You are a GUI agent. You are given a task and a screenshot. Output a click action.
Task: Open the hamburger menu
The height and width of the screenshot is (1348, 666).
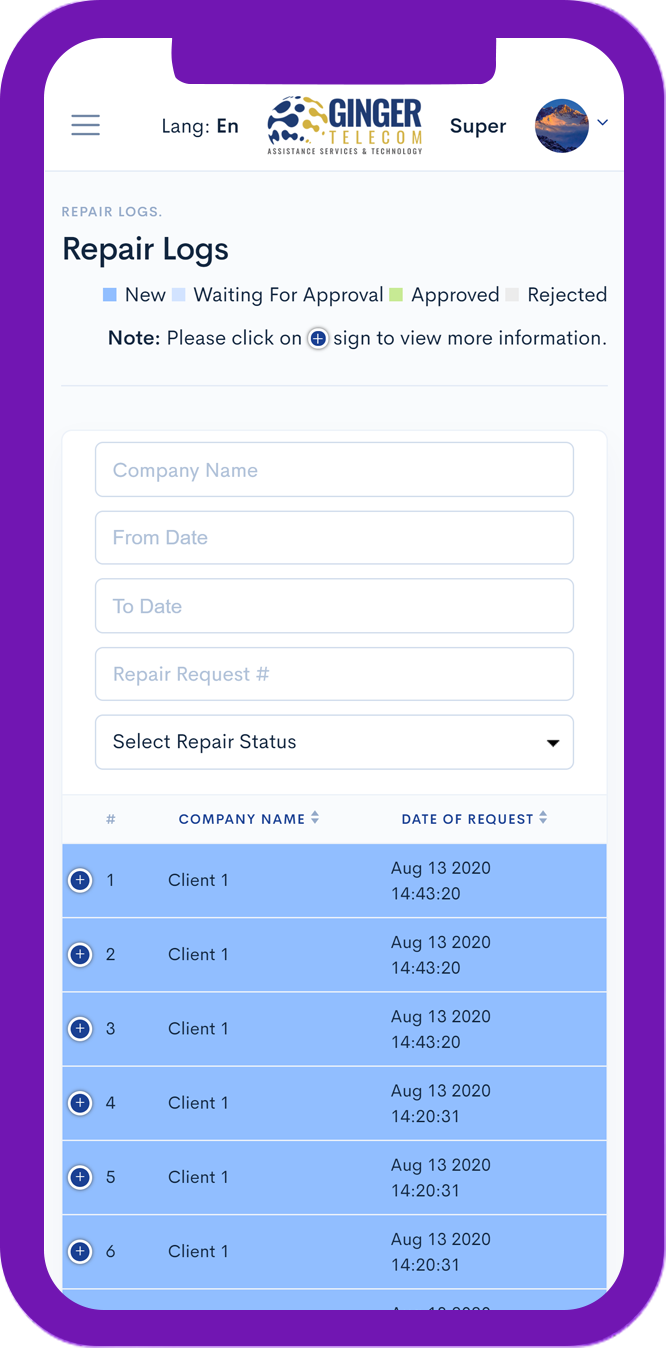pos(86,125)
